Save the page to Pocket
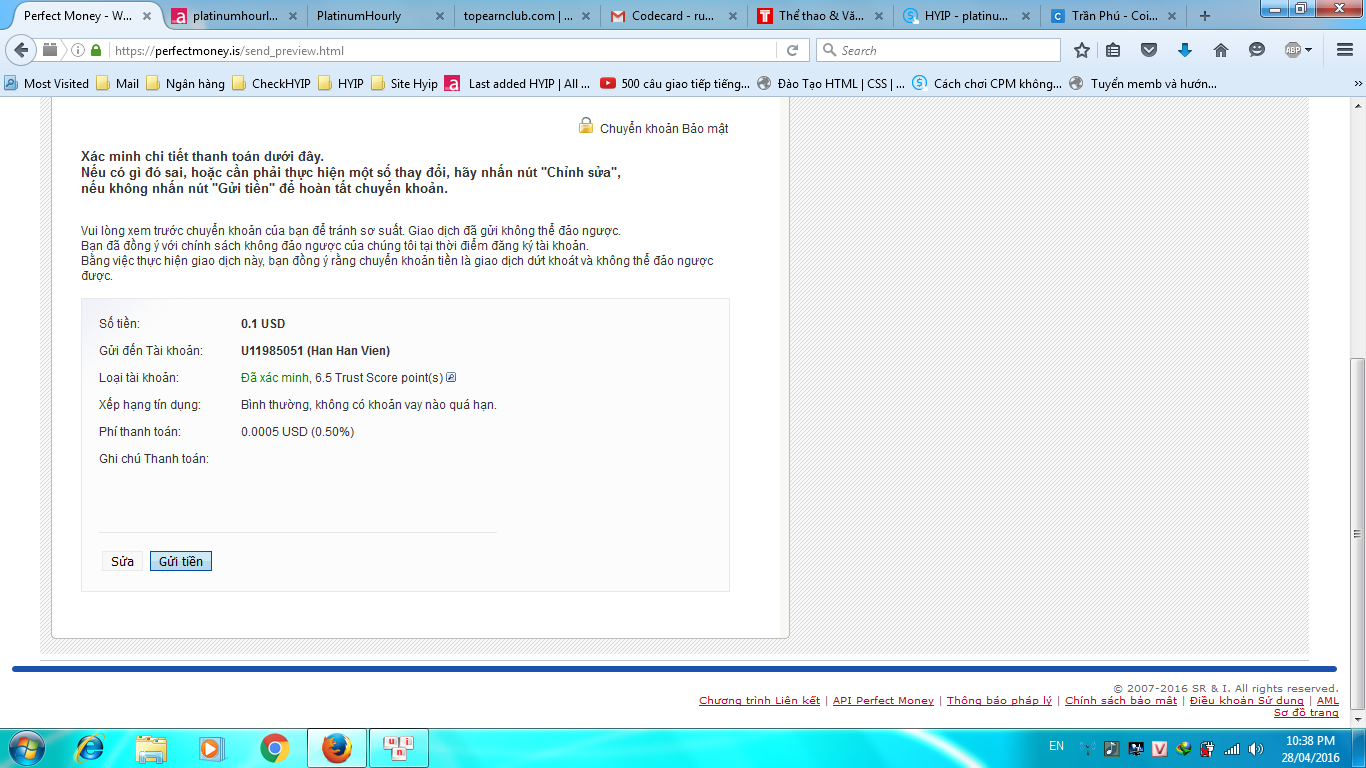 [x=1149, y=50]
